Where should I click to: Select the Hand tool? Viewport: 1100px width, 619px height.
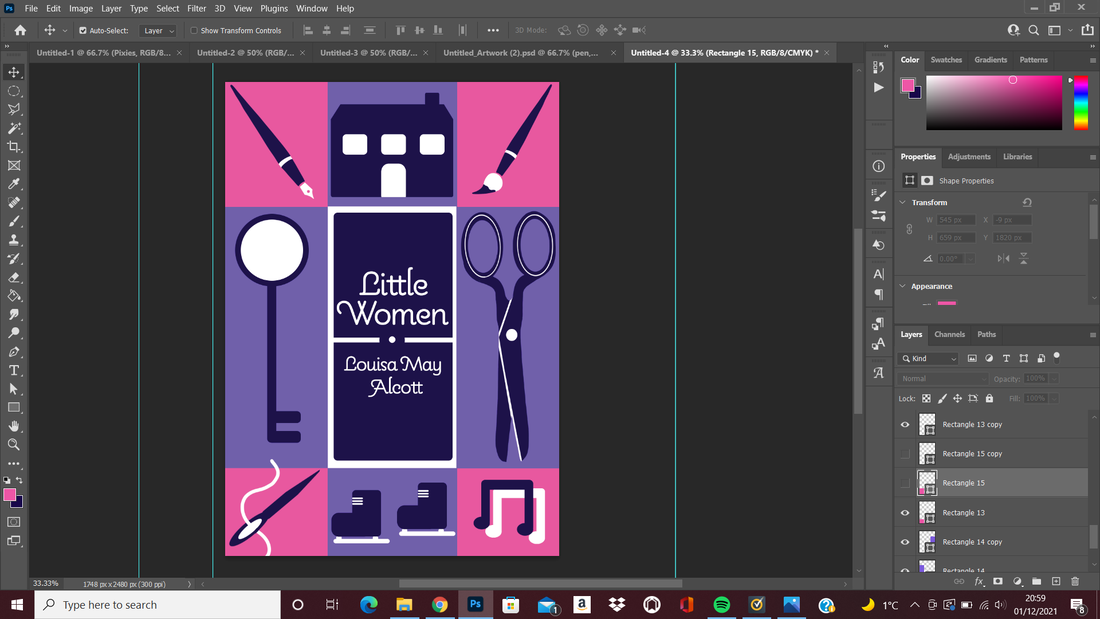click(x=14, y=426)
